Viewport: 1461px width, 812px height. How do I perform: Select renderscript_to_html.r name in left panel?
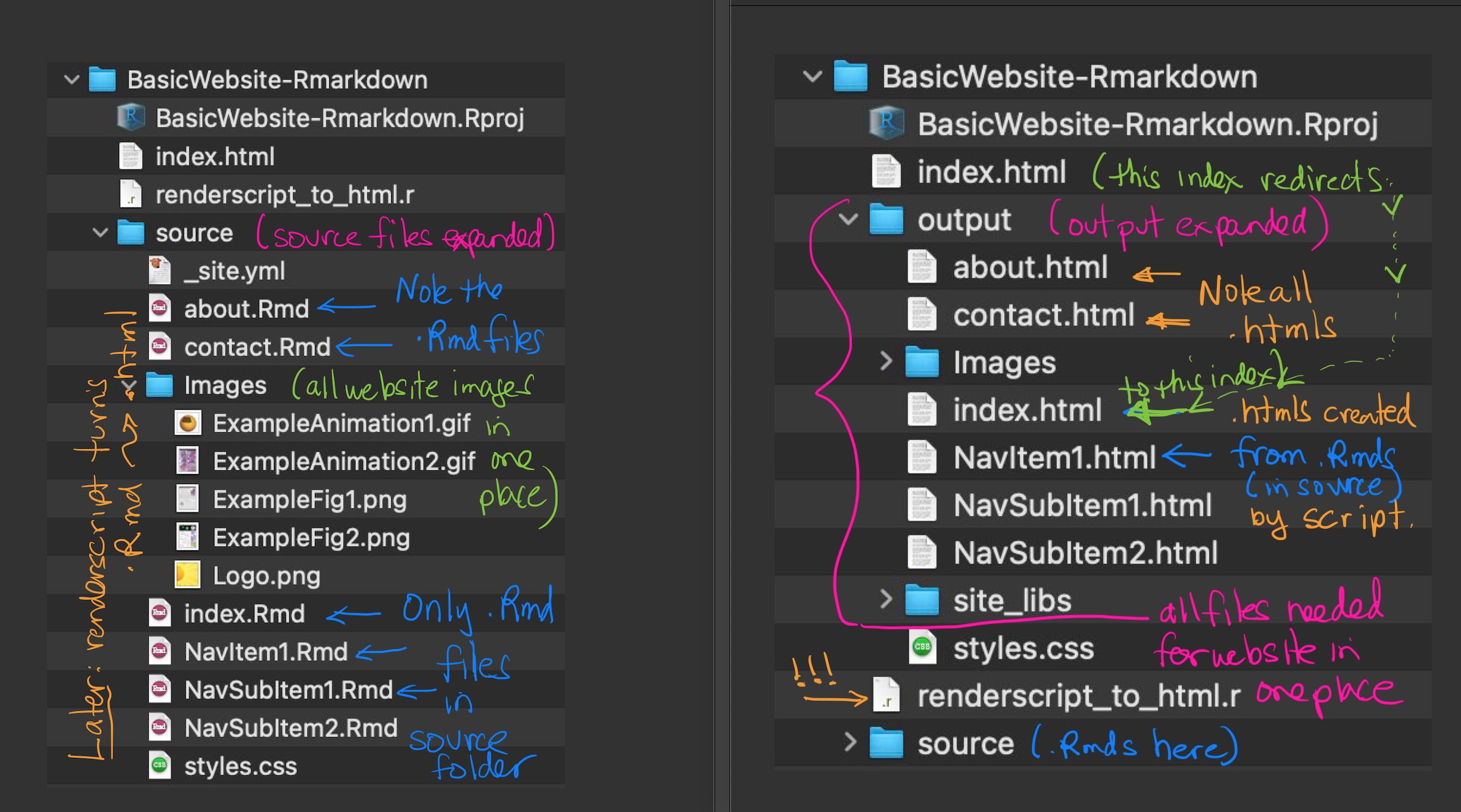pos(285,195)
